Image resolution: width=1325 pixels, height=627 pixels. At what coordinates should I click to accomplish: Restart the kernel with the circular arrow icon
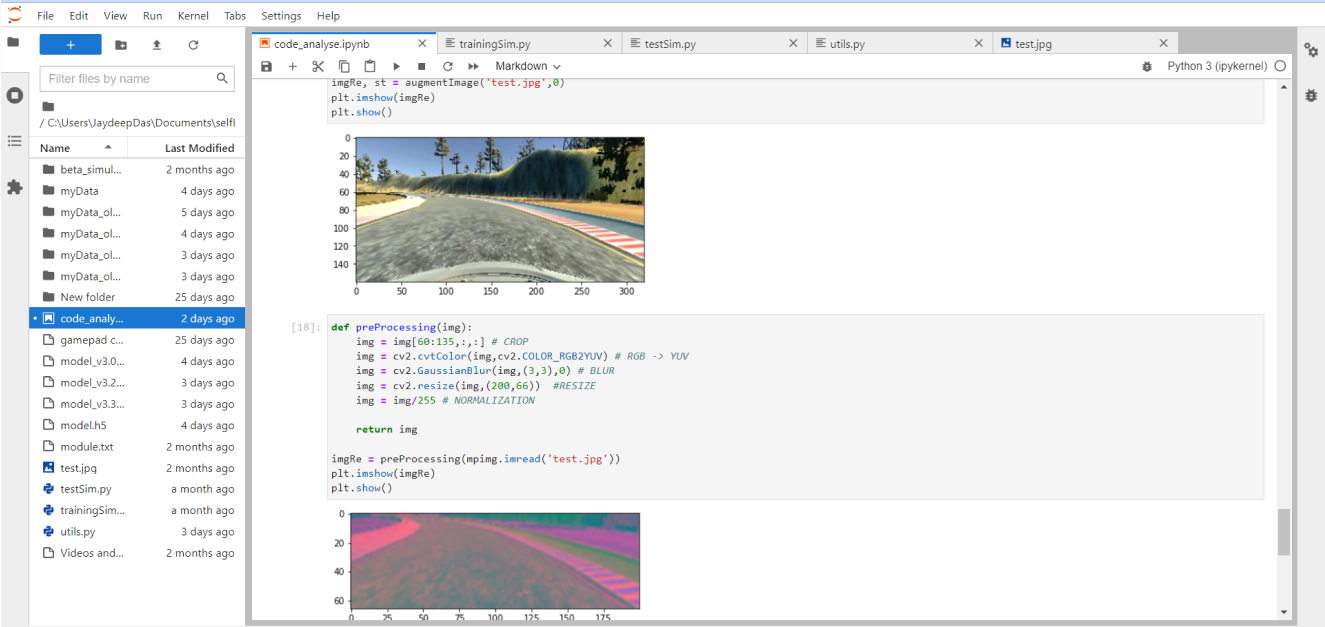tap(448, 66)
